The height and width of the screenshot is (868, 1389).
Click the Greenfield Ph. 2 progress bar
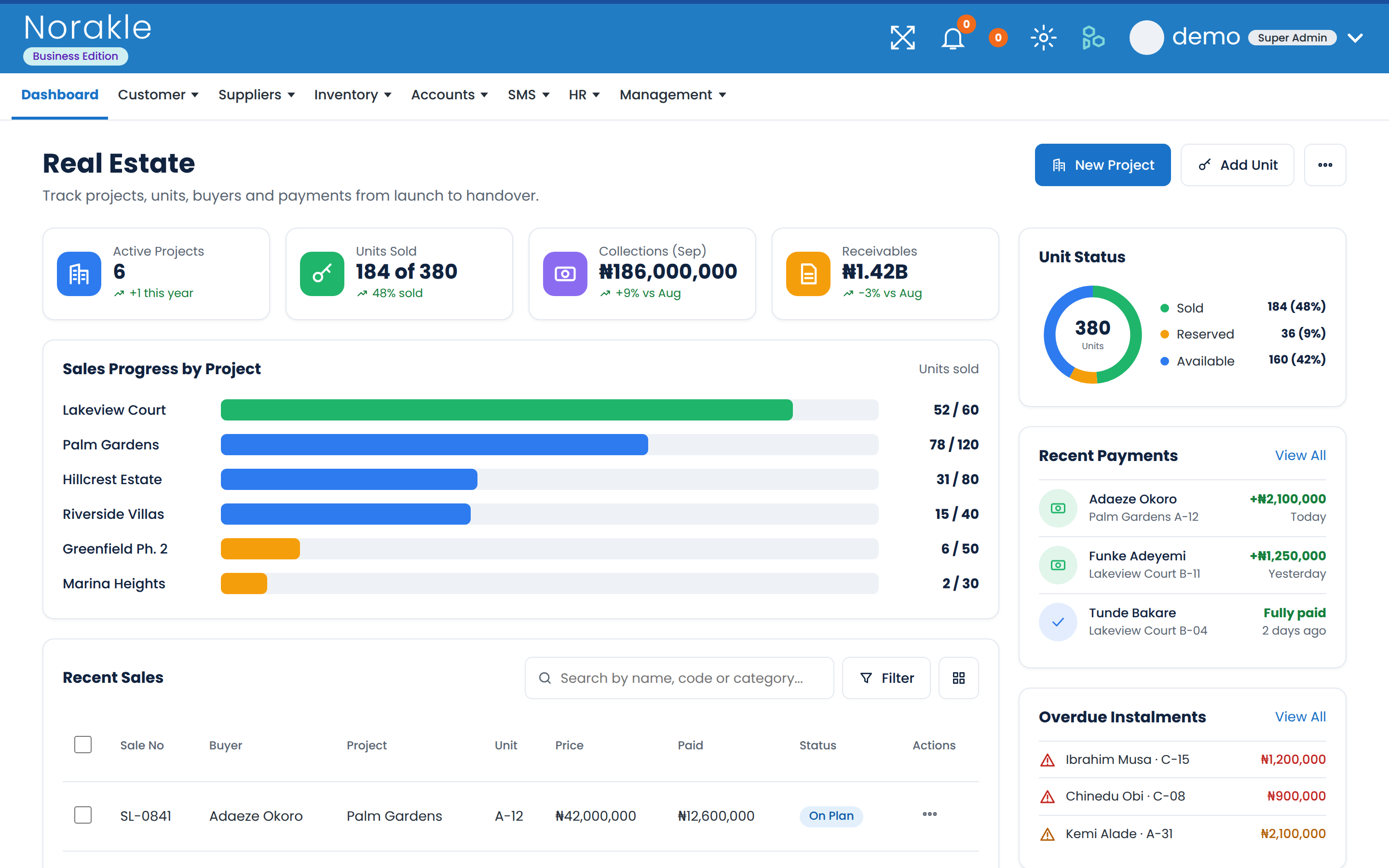pyautogui.click(x=549, y=549)
